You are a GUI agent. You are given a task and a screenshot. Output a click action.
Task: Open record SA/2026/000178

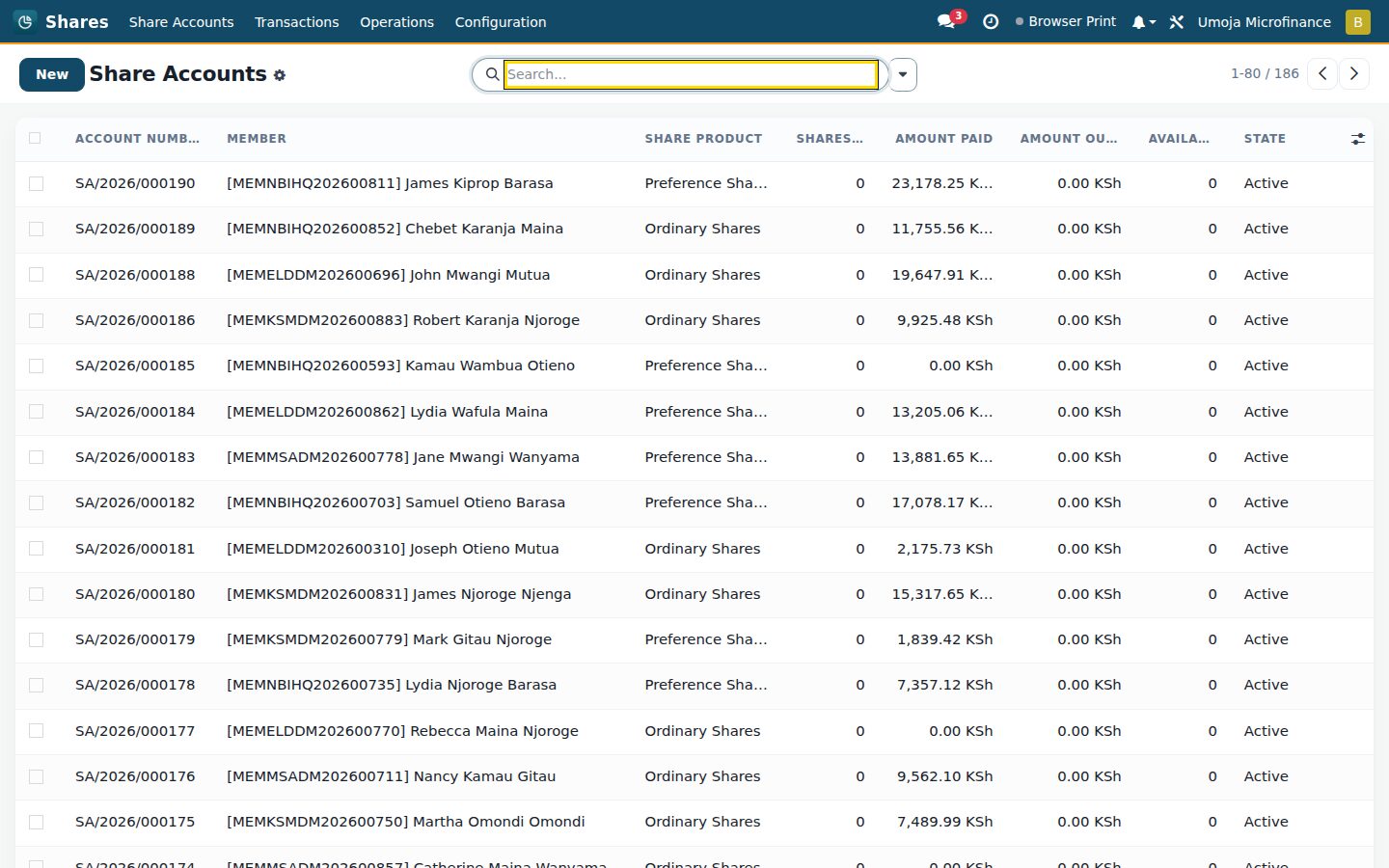pyautogui.click(x=135, y=685)
